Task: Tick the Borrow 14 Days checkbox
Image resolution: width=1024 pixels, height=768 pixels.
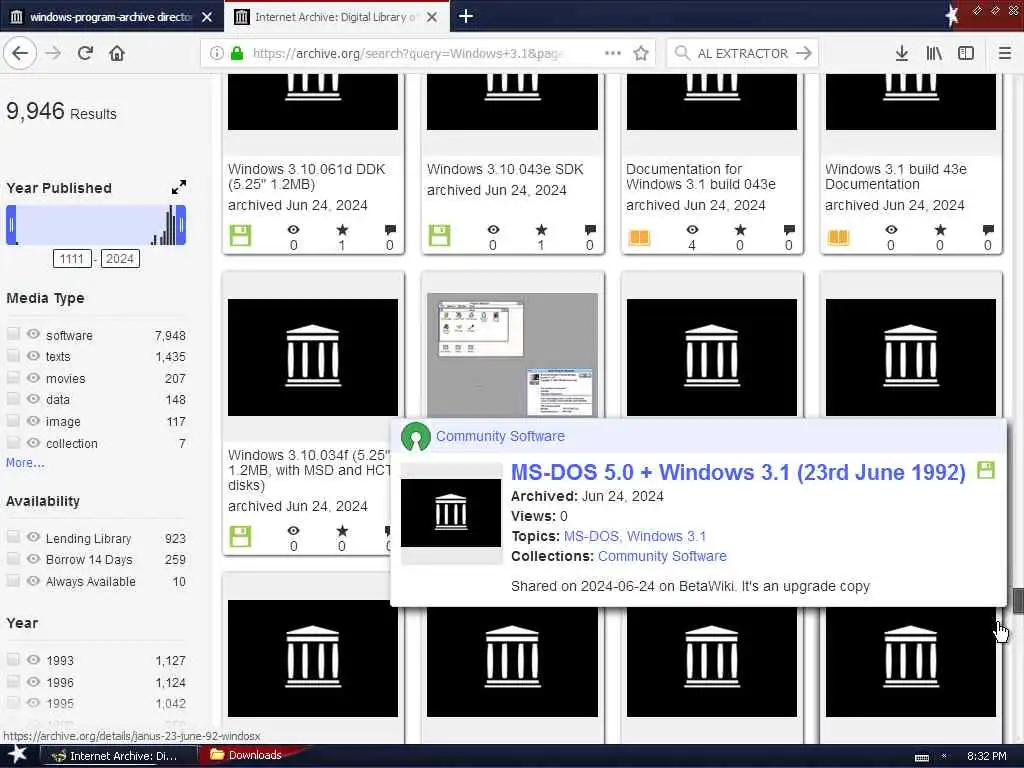Action: (13, 558)
